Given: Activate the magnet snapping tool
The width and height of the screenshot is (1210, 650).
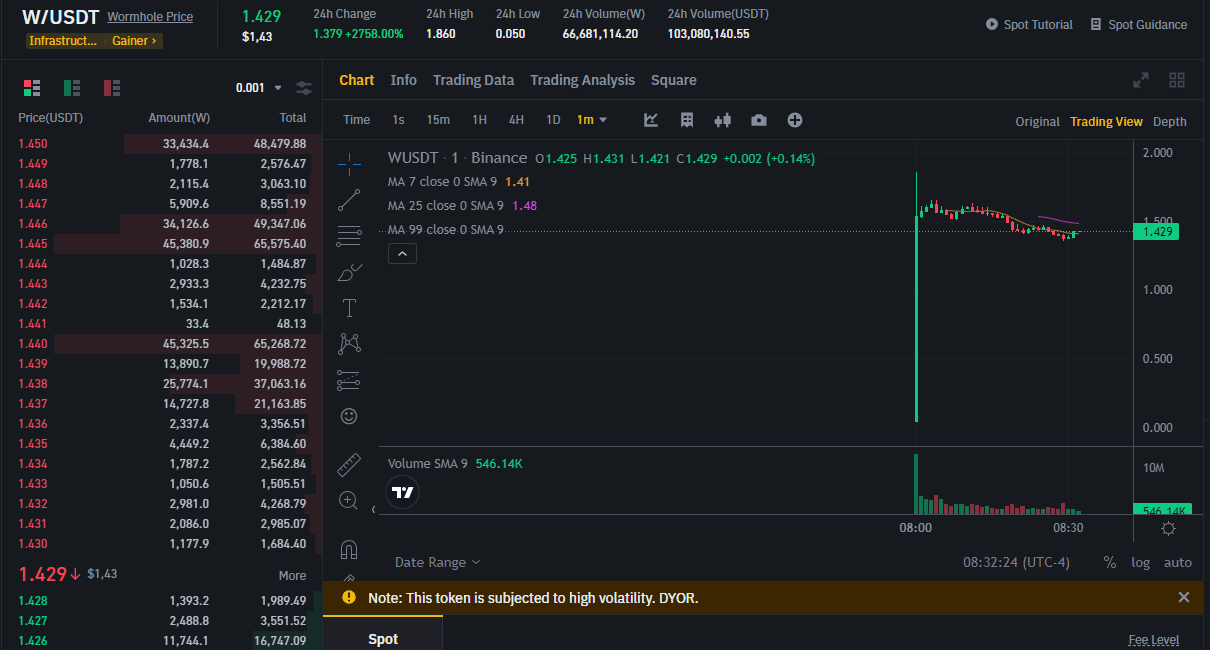Looking at the screenshot, I should [349, 549].
